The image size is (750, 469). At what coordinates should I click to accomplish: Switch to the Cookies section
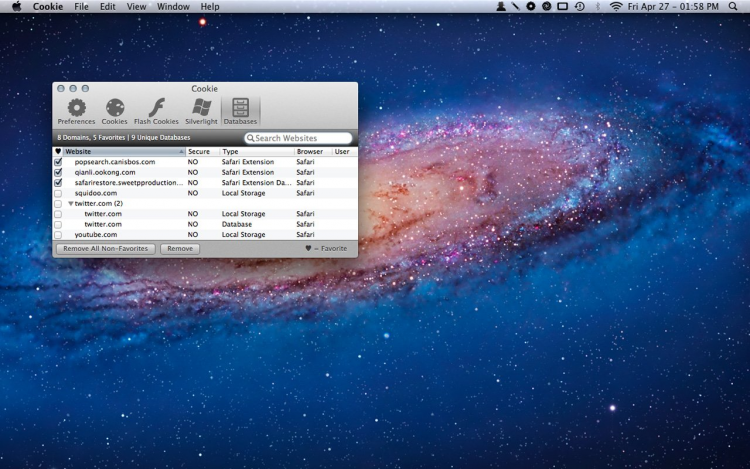[x=115, y=109]
